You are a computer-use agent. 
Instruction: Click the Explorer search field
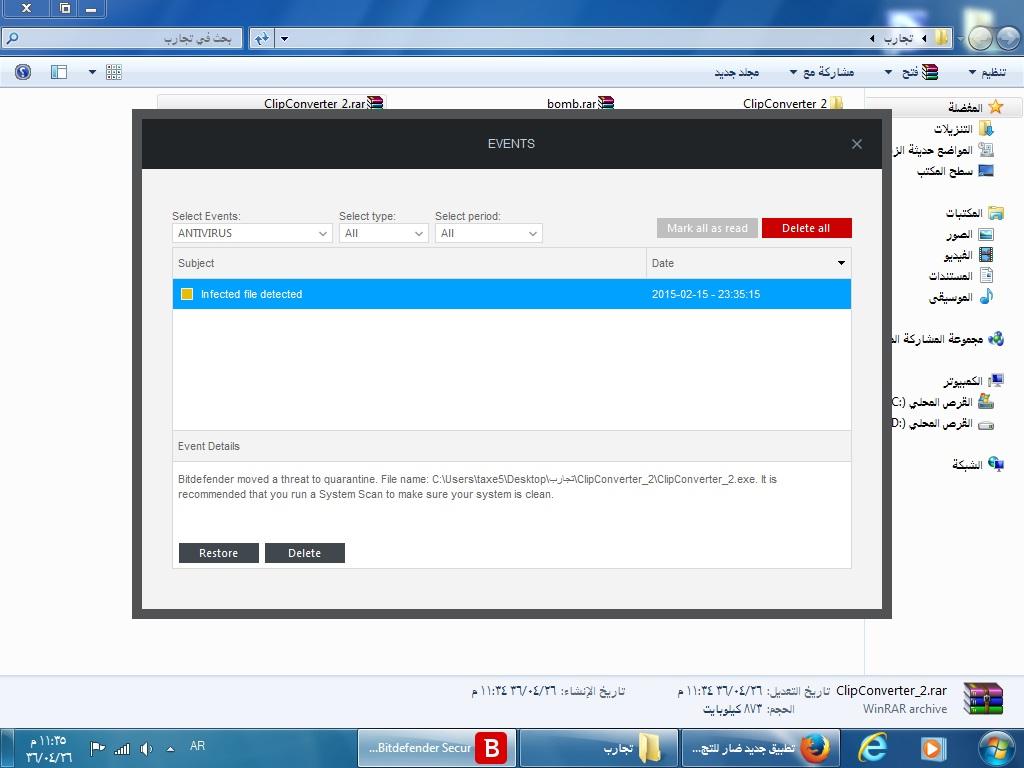click(x=123, y=39)
